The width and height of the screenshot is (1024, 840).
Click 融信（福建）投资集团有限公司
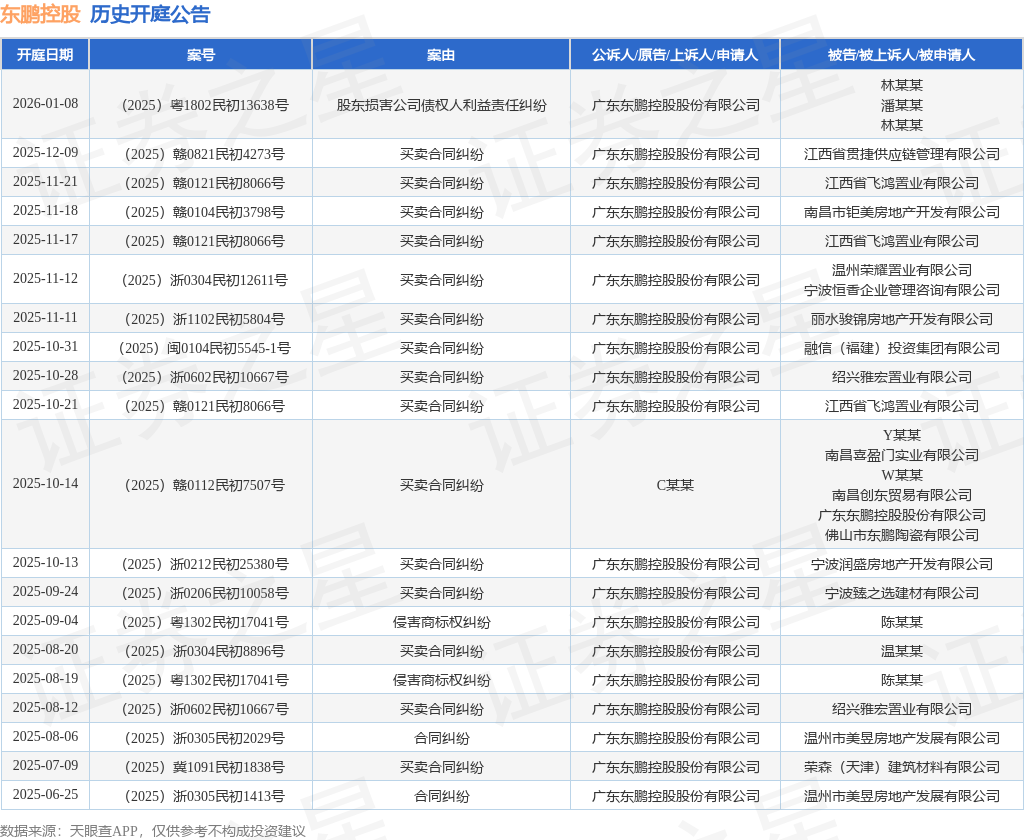click(x=902, y=348)
